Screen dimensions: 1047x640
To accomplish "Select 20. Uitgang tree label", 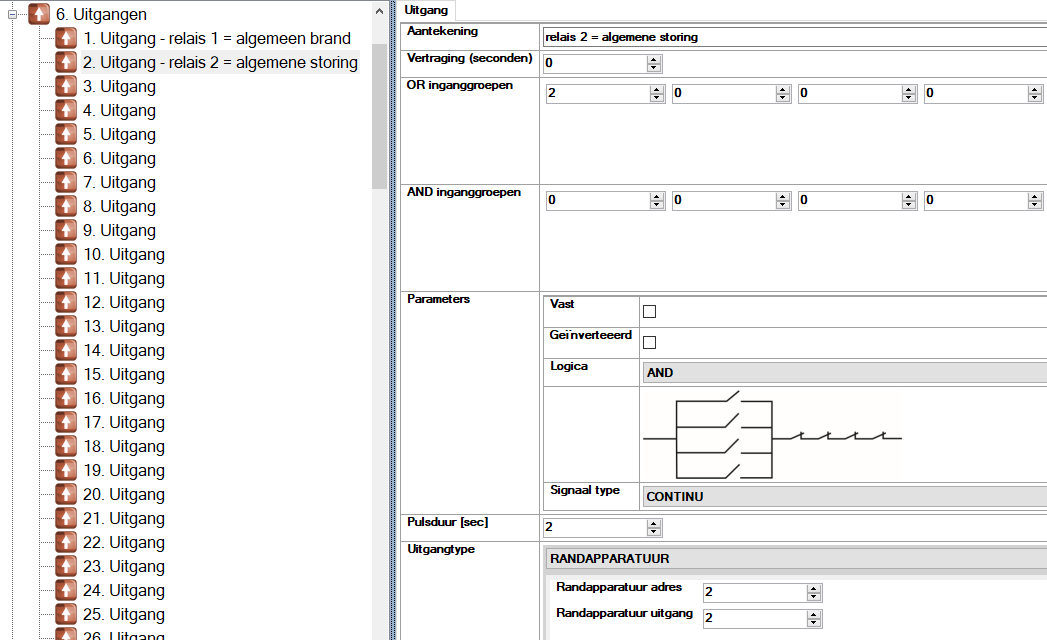I will click(x=124, y=494).
